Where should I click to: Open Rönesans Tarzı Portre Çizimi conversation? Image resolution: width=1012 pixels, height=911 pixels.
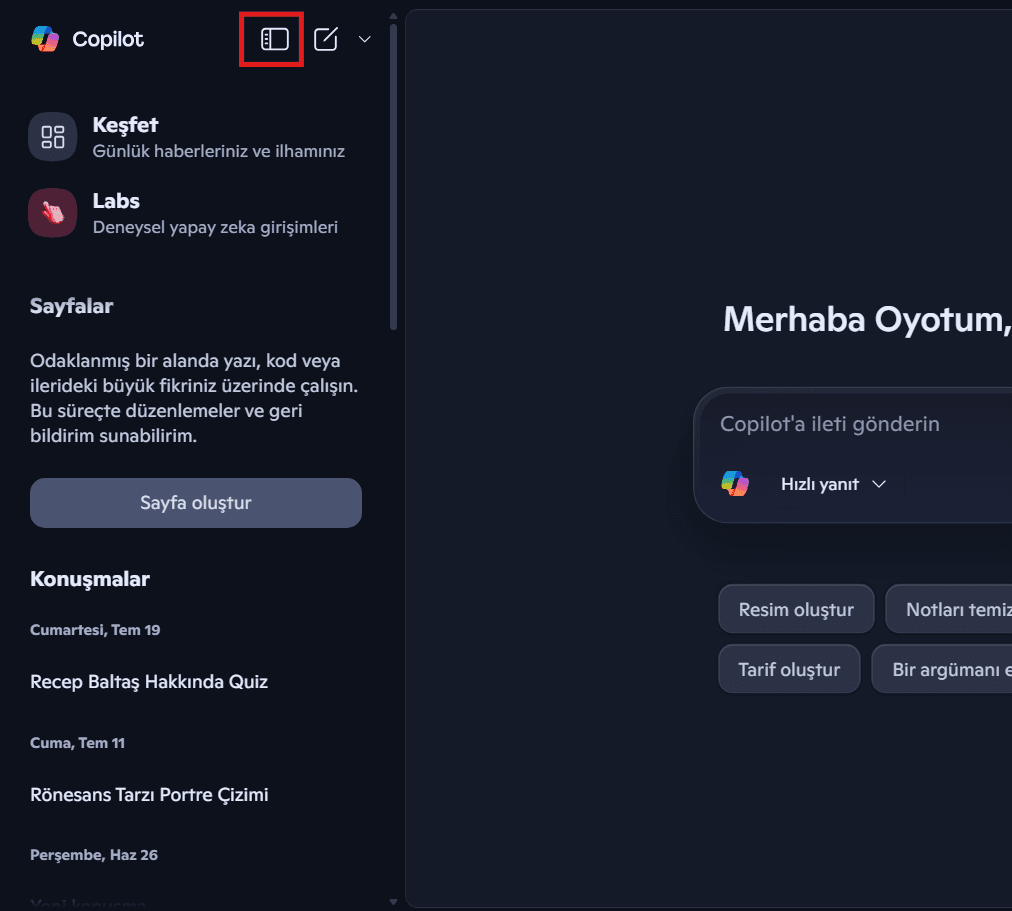[x=149, y=795]
